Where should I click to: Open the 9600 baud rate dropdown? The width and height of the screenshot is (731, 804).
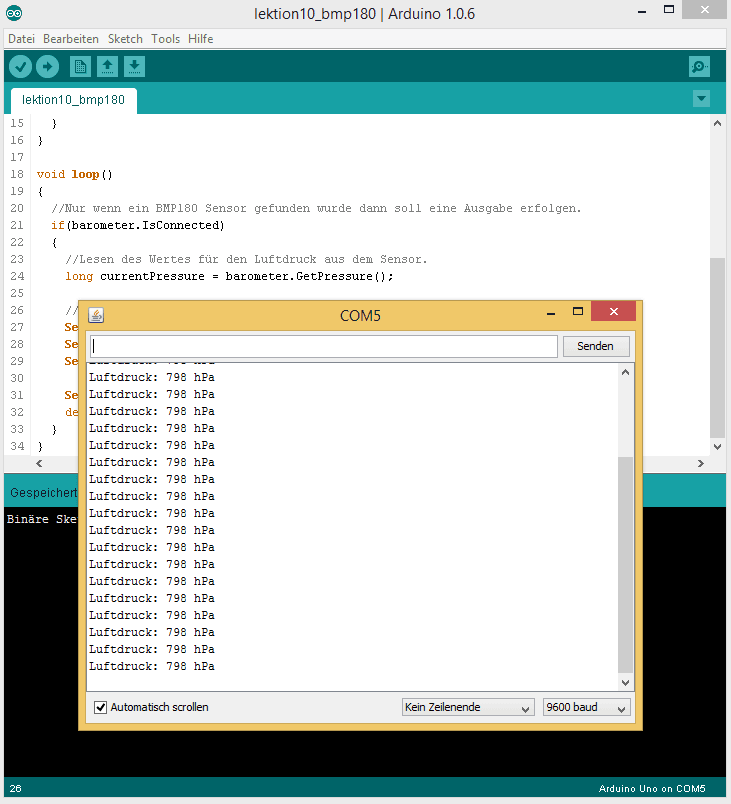pos(586,707)
